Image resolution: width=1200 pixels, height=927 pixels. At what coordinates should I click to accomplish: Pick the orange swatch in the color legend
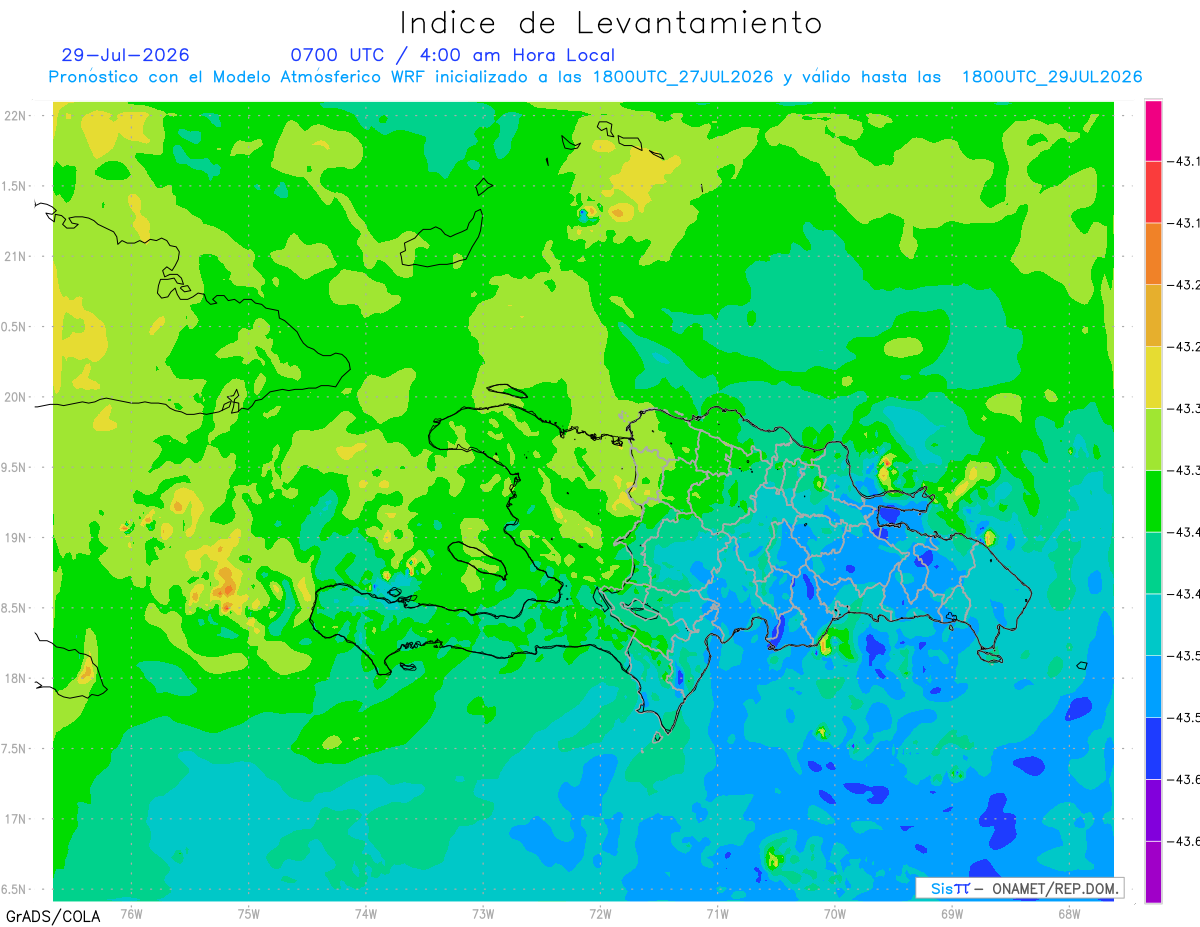(x=1153, y=254)
